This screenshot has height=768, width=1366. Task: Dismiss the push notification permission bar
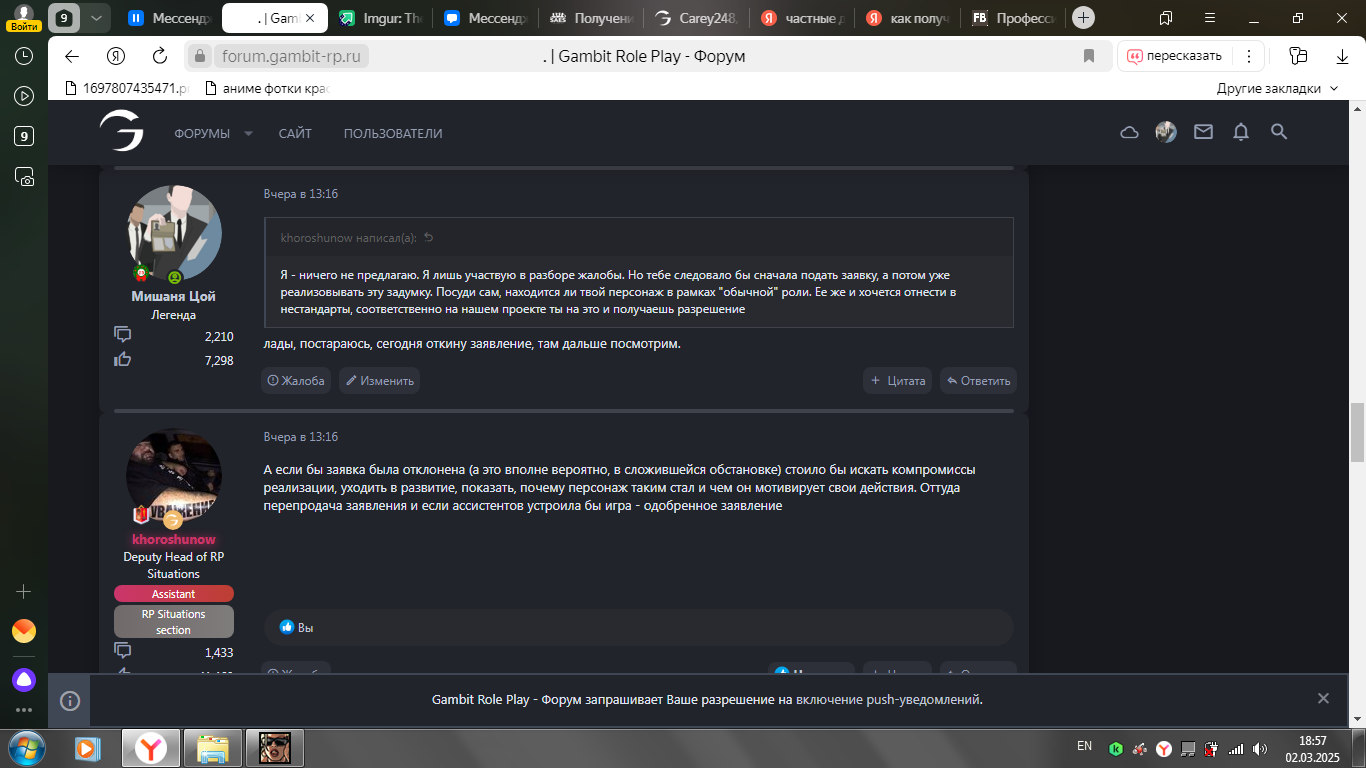pyautogui.click(x=1323, y=699)
